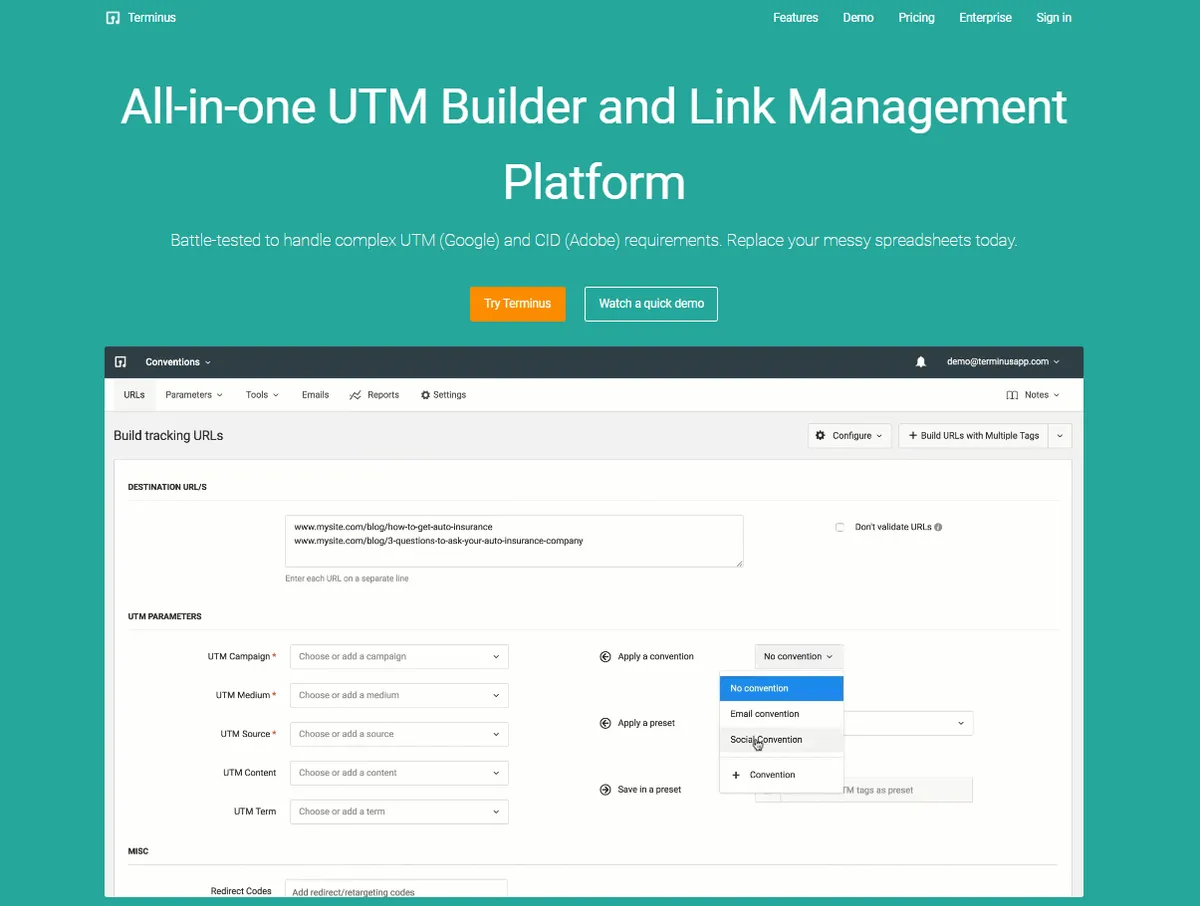This screenshot has width=1200, height=906.
Task: Open the UTM Campaign dropdown
Action: click(x=398, y=656)
